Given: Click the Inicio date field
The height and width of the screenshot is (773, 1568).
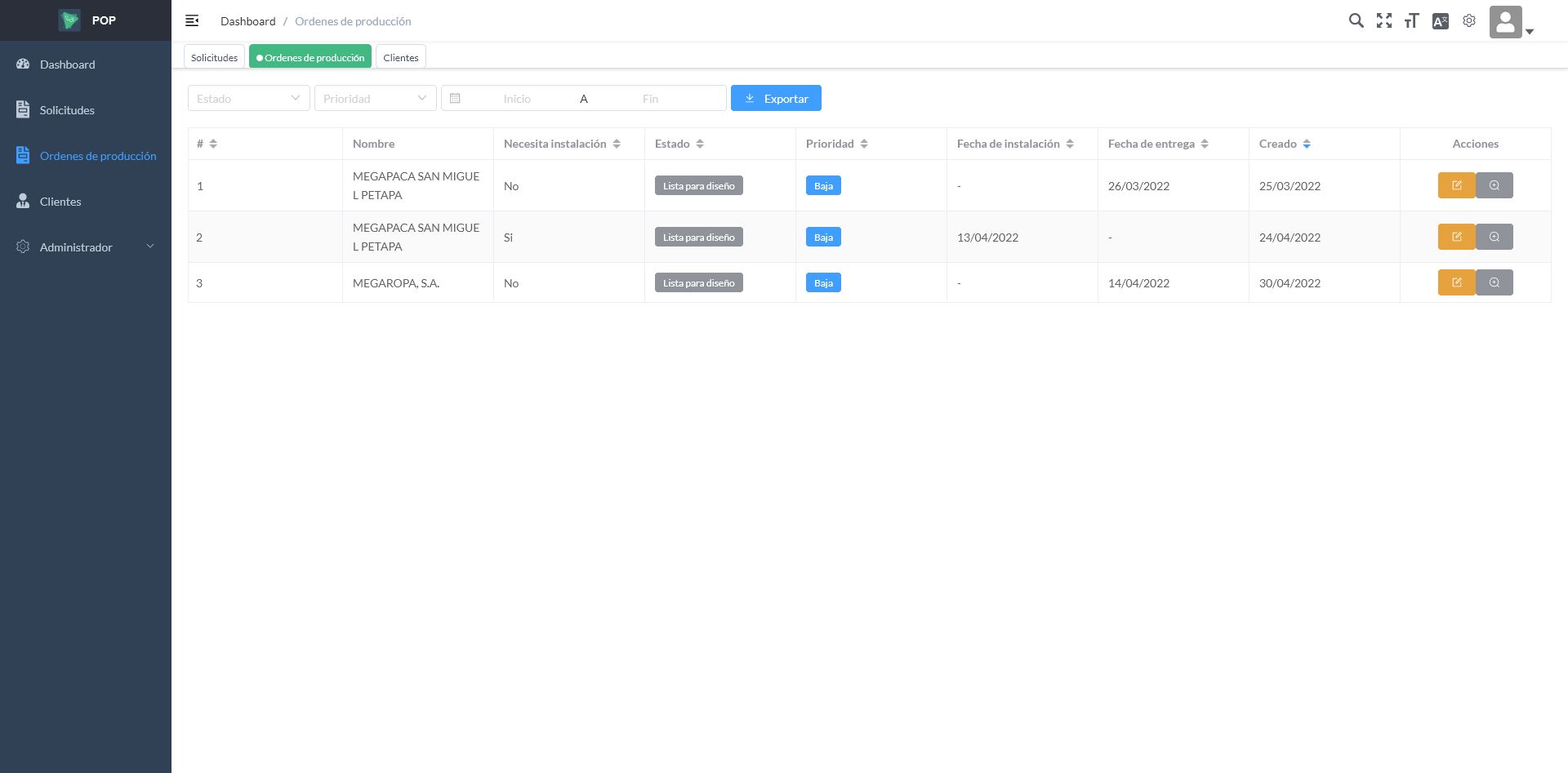Looking at the screenshot, I should (517, 98).
